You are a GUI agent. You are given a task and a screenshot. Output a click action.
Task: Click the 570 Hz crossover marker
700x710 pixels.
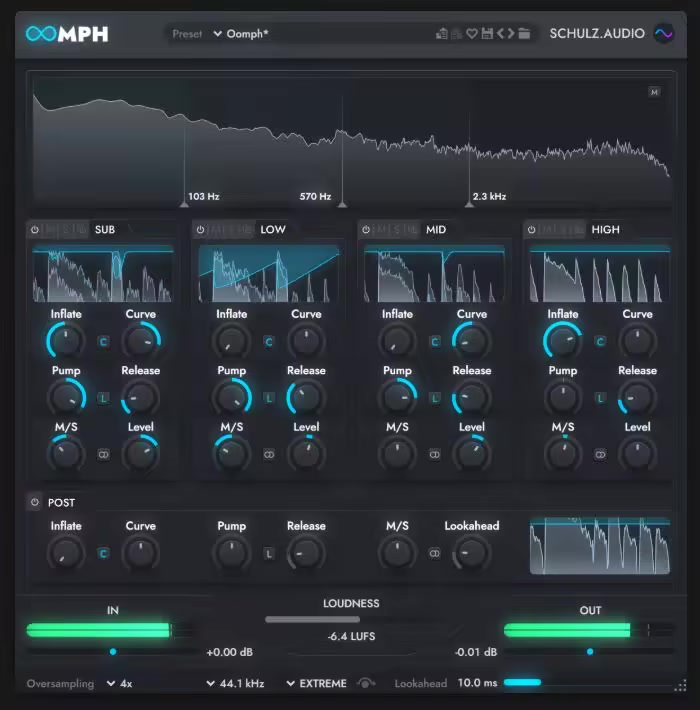point(342,203)
